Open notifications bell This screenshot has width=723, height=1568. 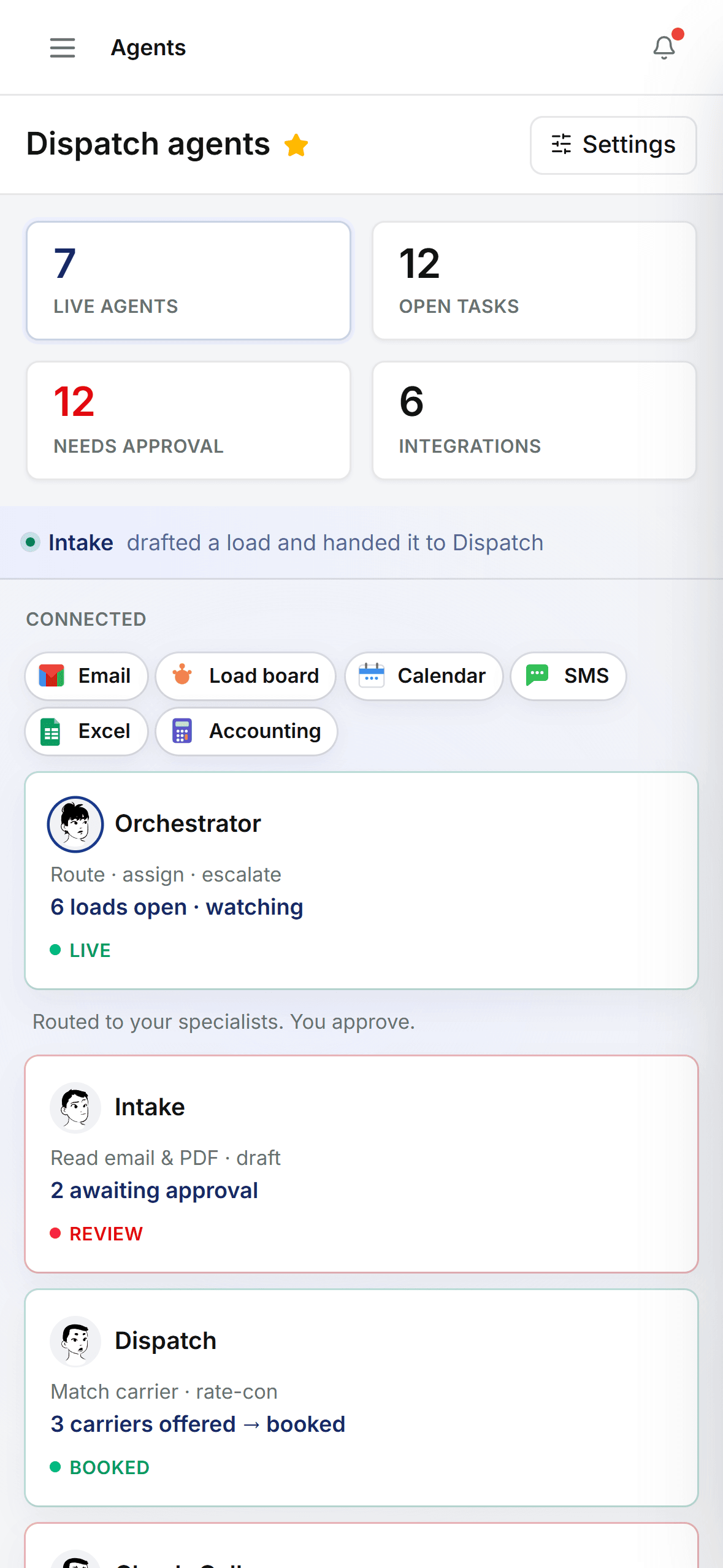(664, 47)
